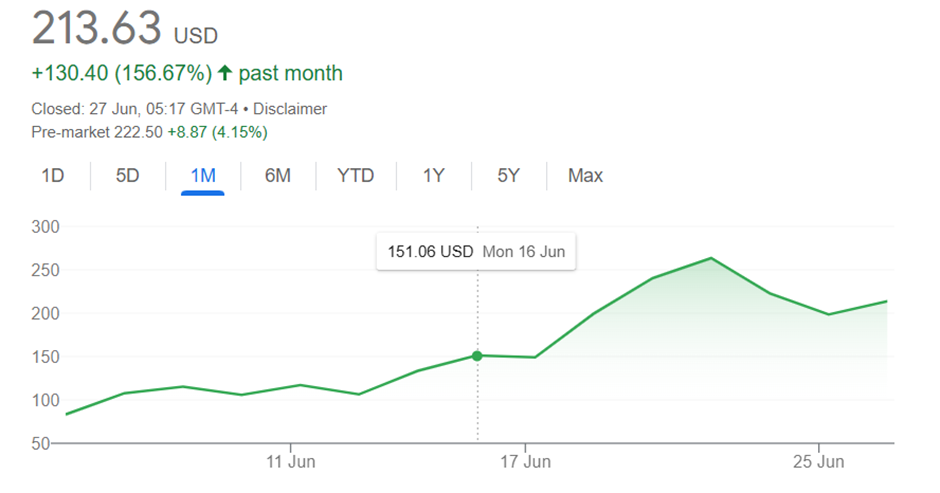This screenshot has height=493, width=940.
Task: Click the 25 Jun x-axis label
Action: (x=819, y=462)
